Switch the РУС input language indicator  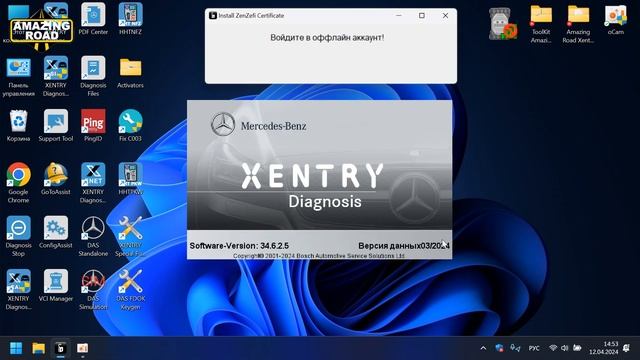point(534,348)
